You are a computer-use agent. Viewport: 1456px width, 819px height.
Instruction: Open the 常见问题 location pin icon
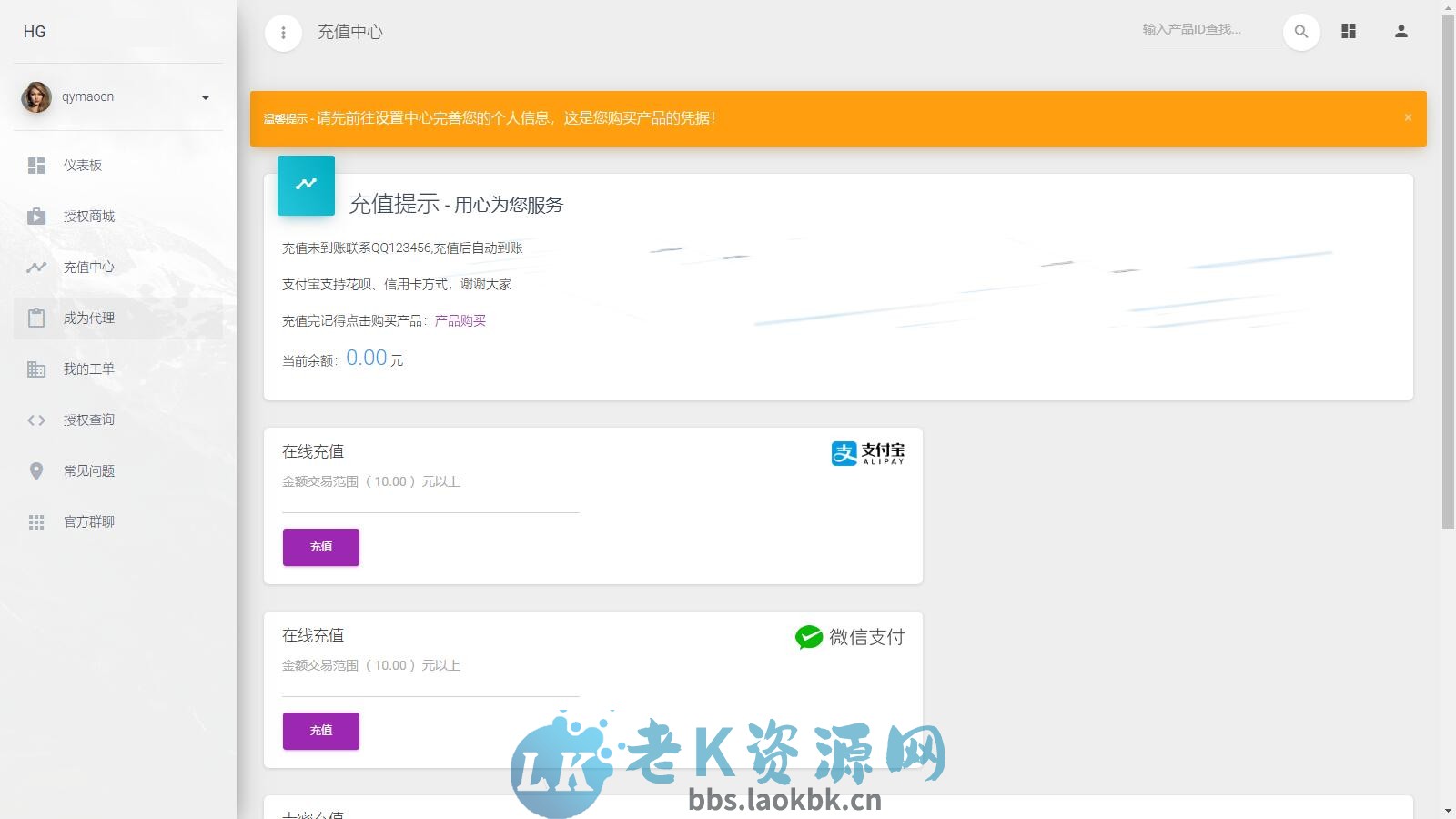(36, 470)
